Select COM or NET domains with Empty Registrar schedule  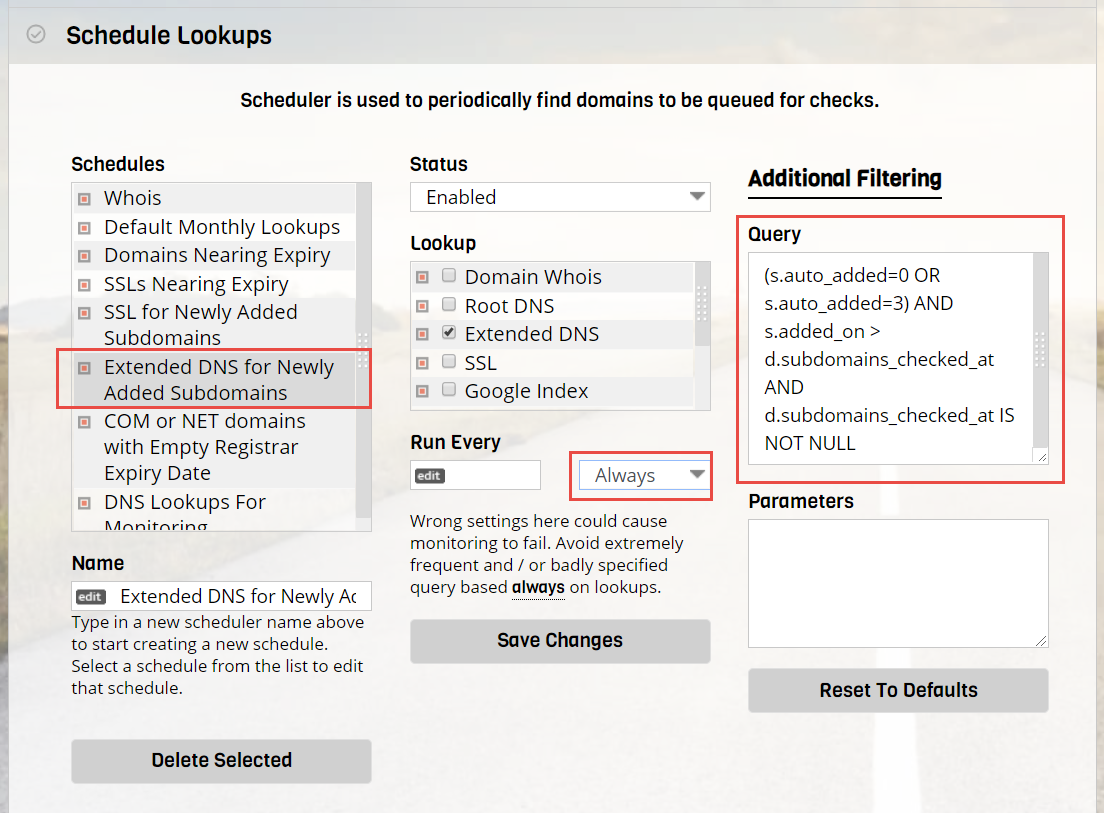click(214, 447)
